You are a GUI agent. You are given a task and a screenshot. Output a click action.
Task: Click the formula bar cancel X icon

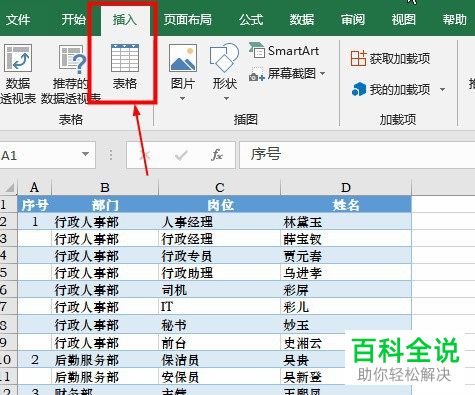tap(145, 155)
